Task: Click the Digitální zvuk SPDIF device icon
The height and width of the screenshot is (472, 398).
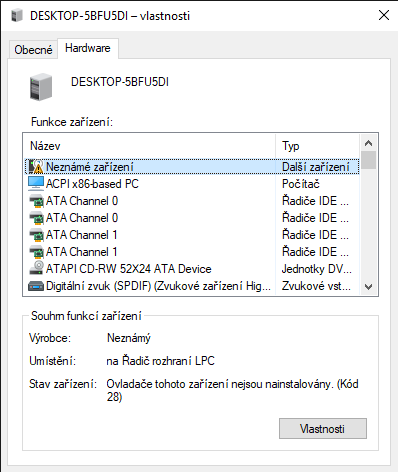Action: pyautogui.click(x=36, y=286)
